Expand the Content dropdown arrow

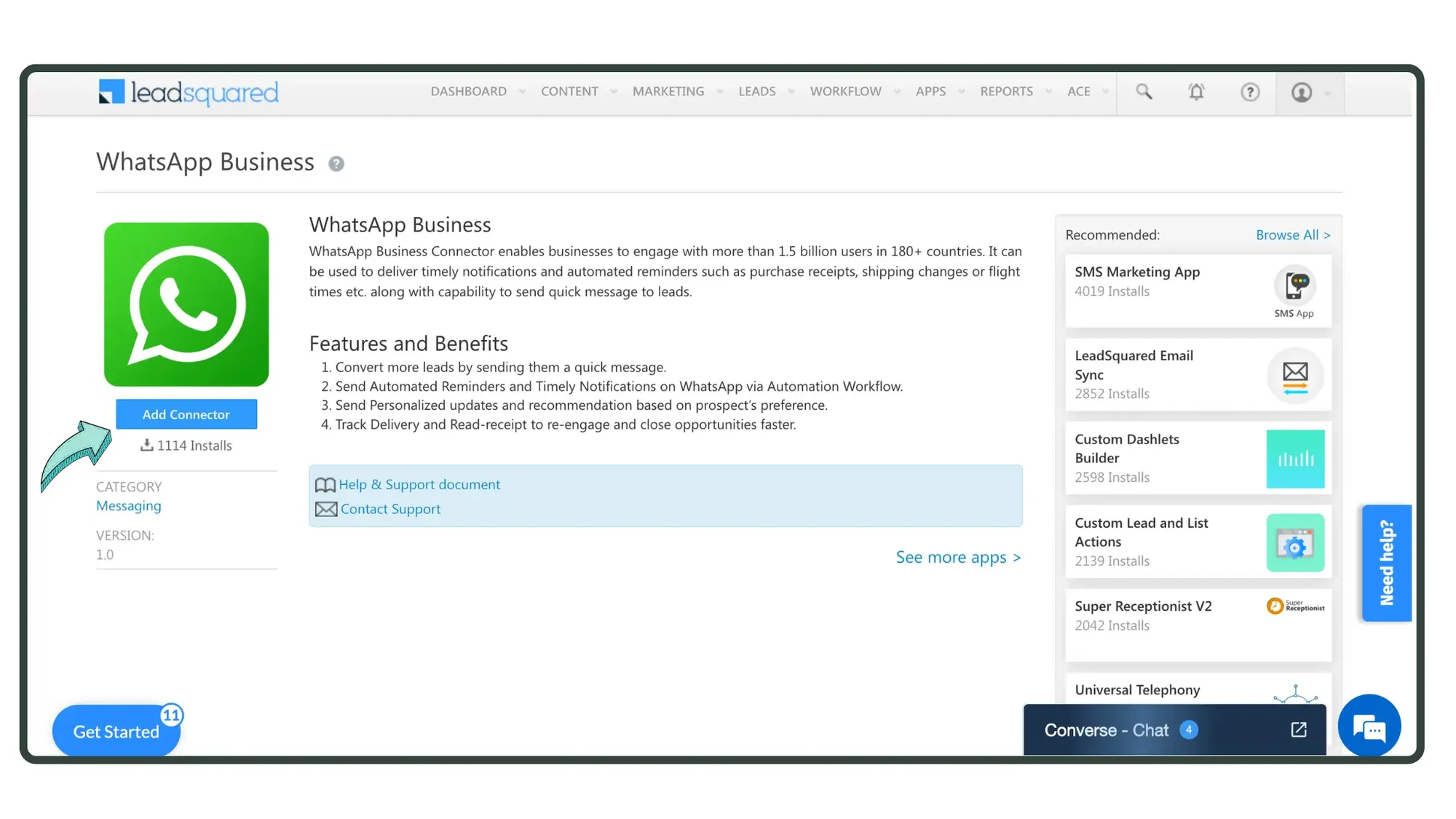point(614,92)
